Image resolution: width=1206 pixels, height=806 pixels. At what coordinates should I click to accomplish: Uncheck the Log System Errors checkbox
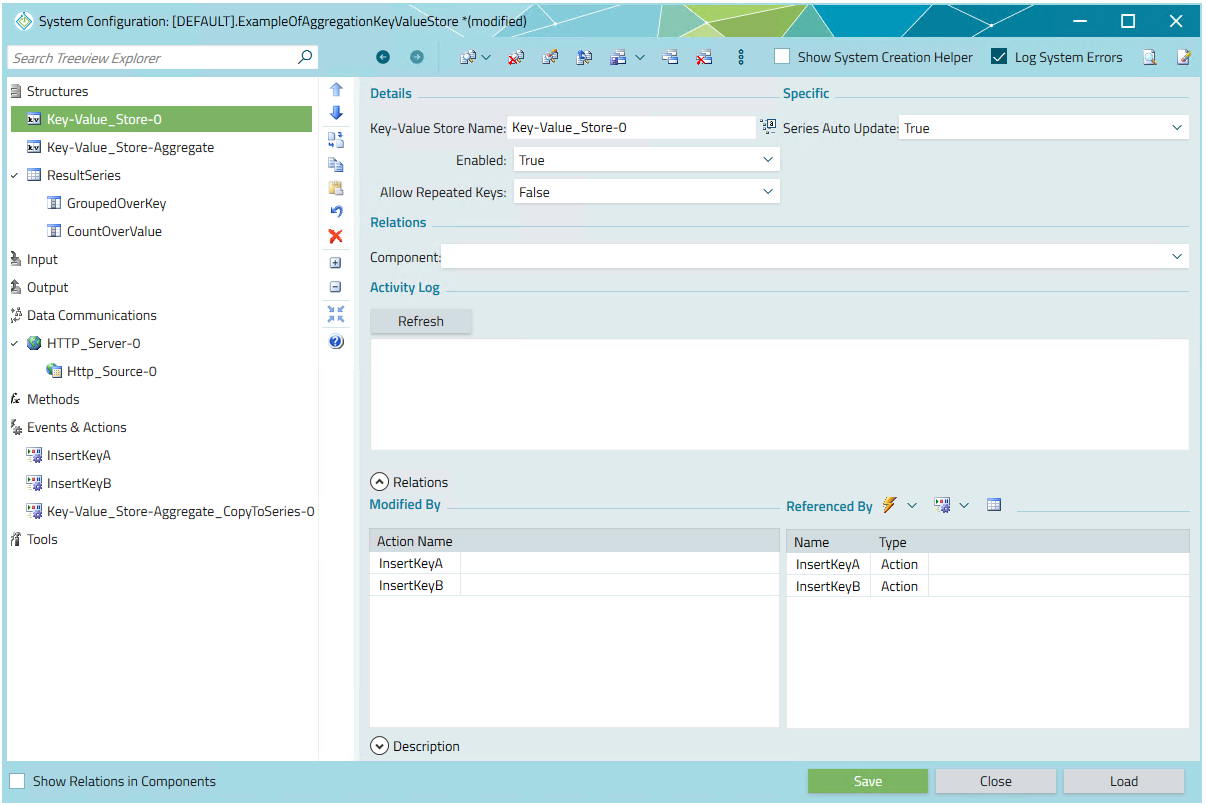(999, 58)
